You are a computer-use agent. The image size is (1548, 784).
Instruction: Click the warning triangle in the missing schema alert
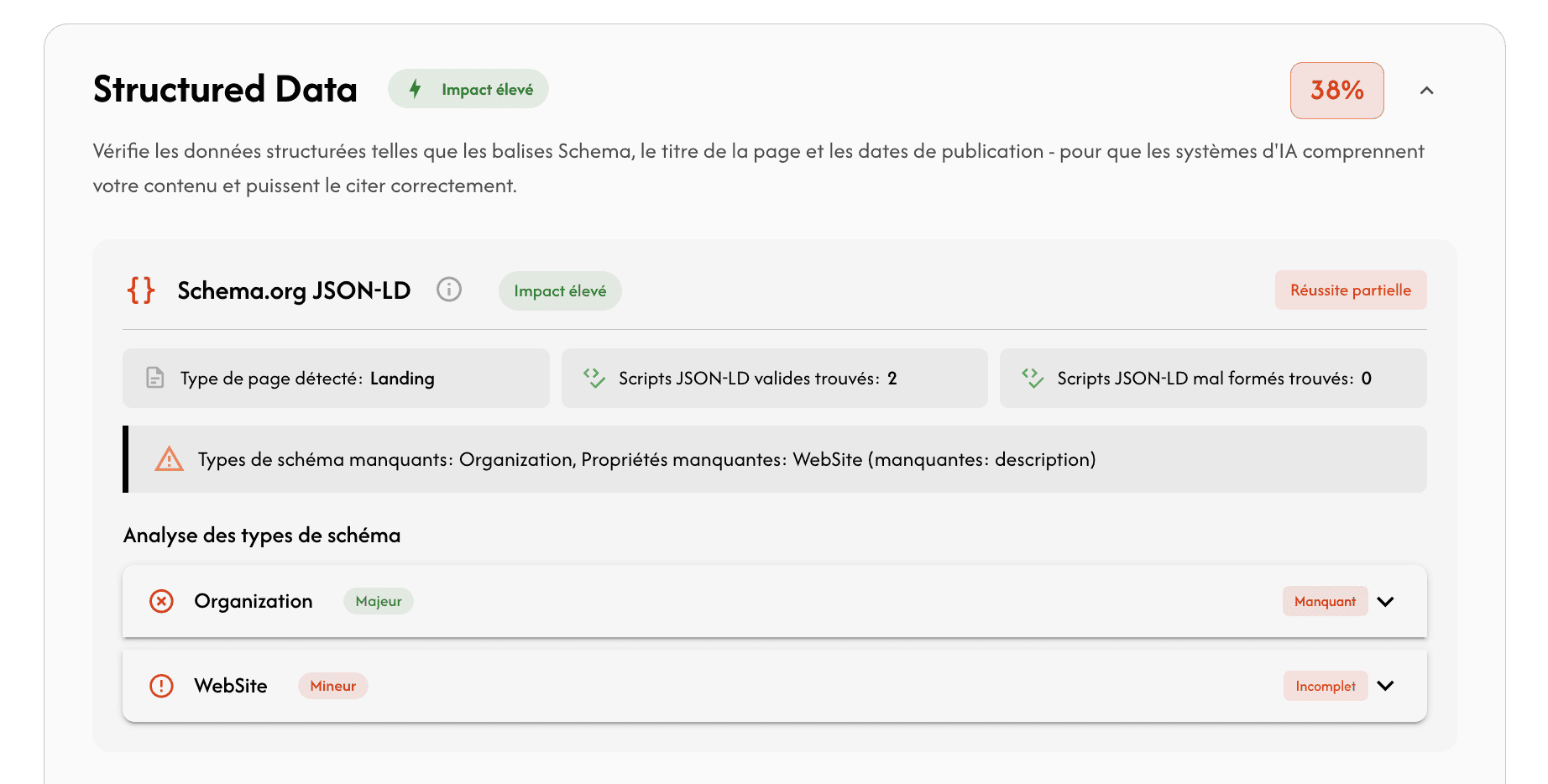coord(169,459)
